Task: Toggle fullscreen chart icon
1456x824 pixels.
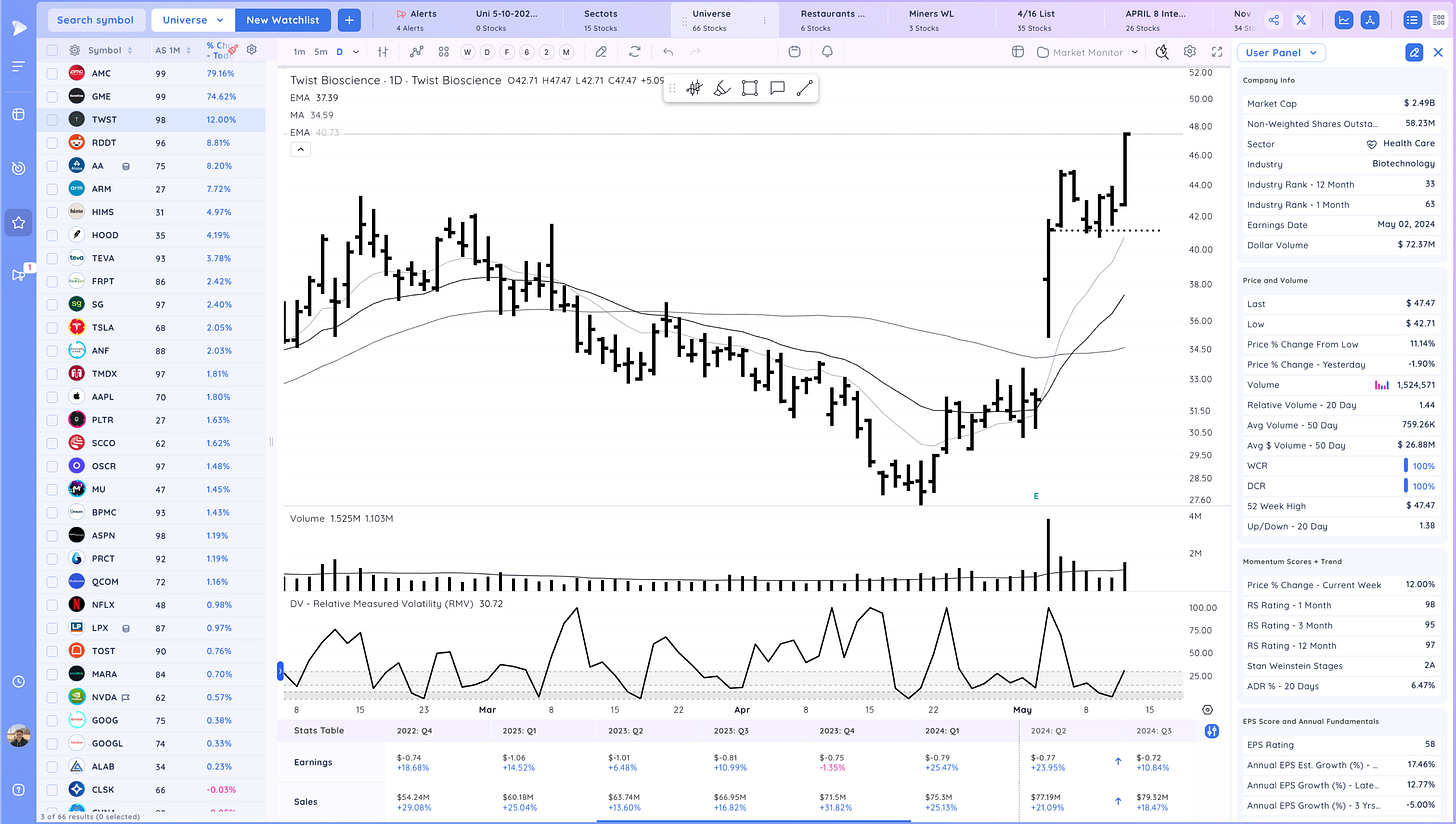Action: (1216, 52)
